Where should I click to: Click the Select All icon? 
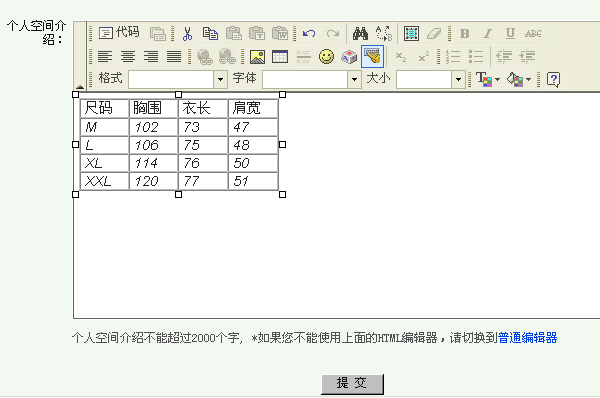[411, 34]
